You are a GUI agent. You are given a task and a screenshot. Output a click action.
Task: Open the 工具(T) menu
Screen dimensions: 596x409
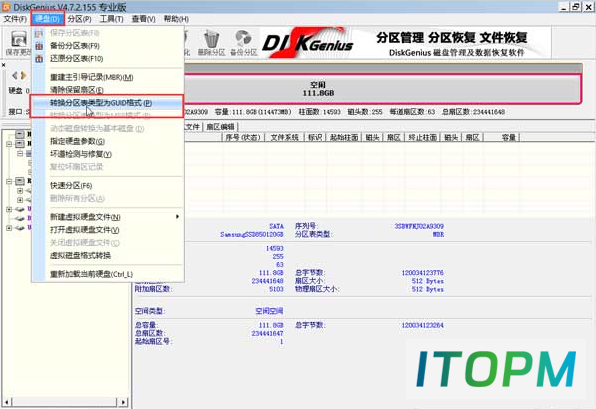point(111,19)
